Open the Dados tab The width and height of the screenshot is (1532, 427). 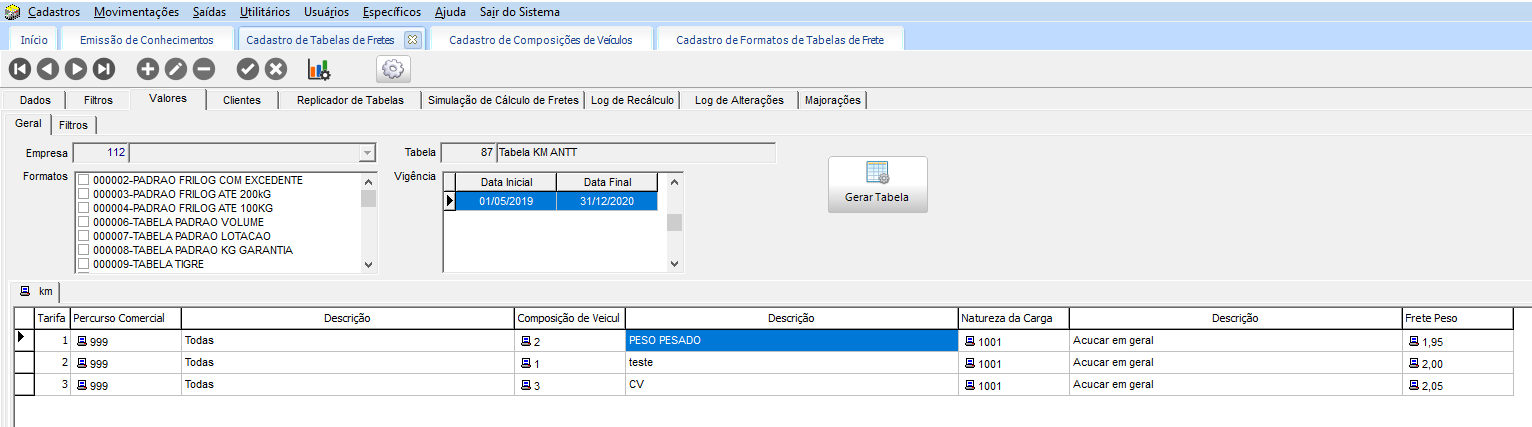click(35, 100)
